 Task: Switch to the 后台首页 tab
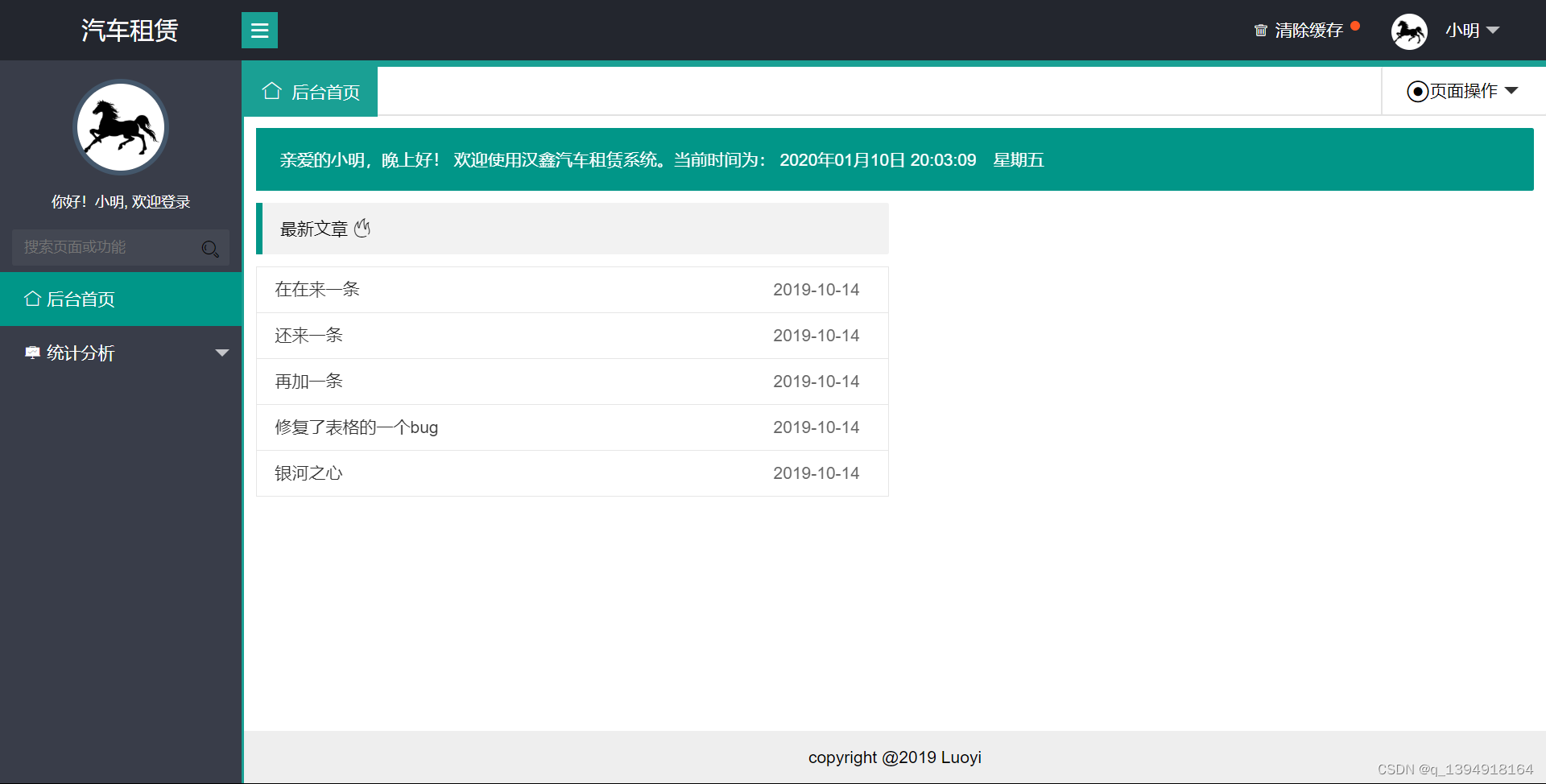[x=311, y=92]
